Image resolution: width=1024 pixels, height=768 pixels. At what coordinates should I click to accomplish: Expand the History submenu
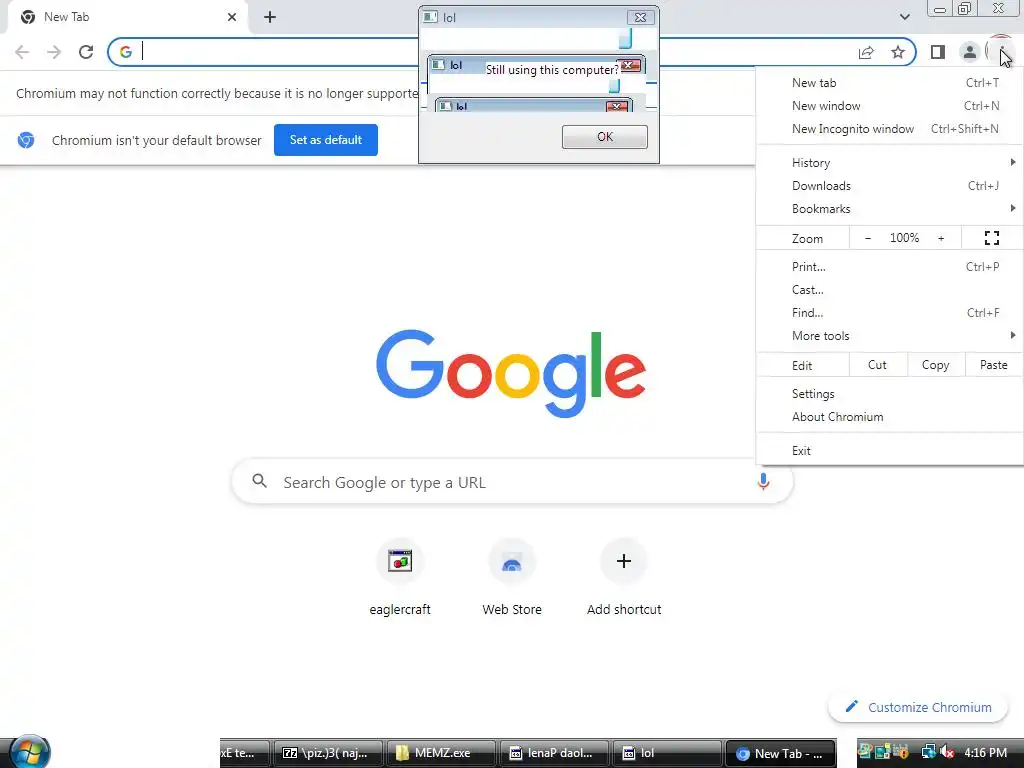pos(889,163)
